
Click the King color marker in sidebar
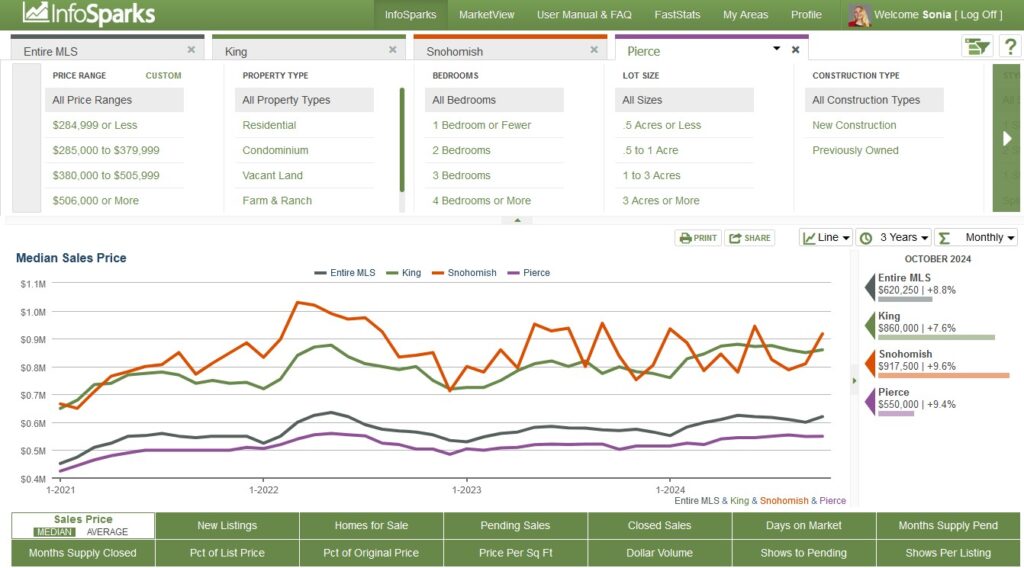point(869,324)
